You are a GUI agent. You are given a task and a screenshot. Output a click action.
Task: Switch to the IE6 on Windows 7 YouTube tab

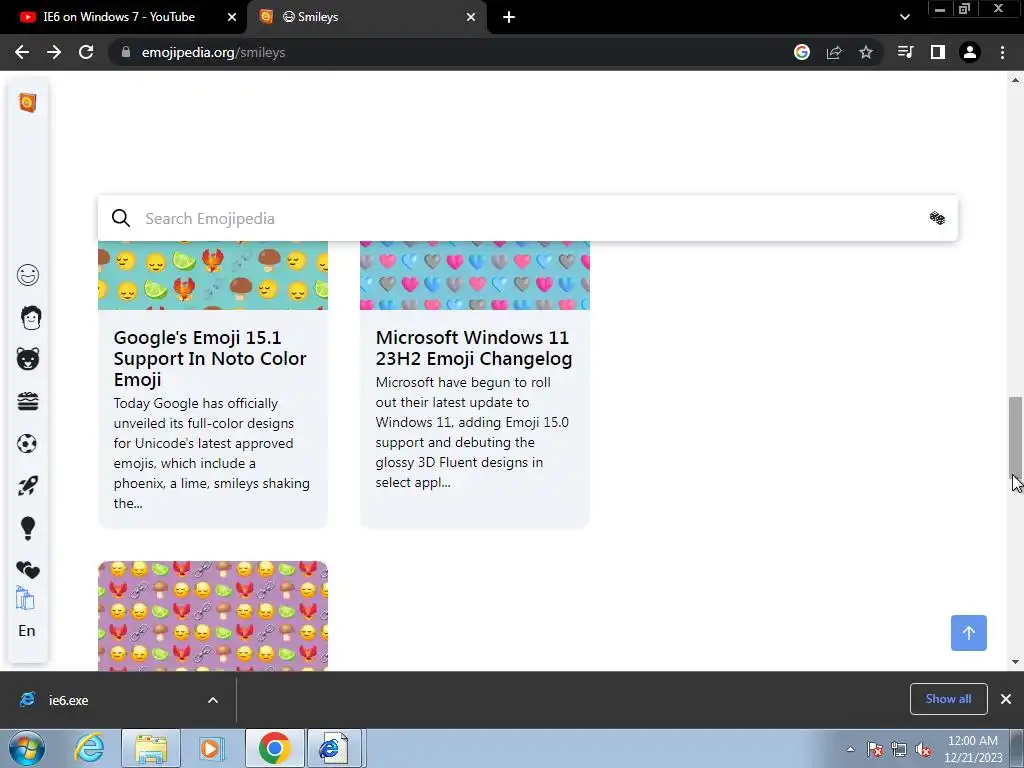(119, 17)
